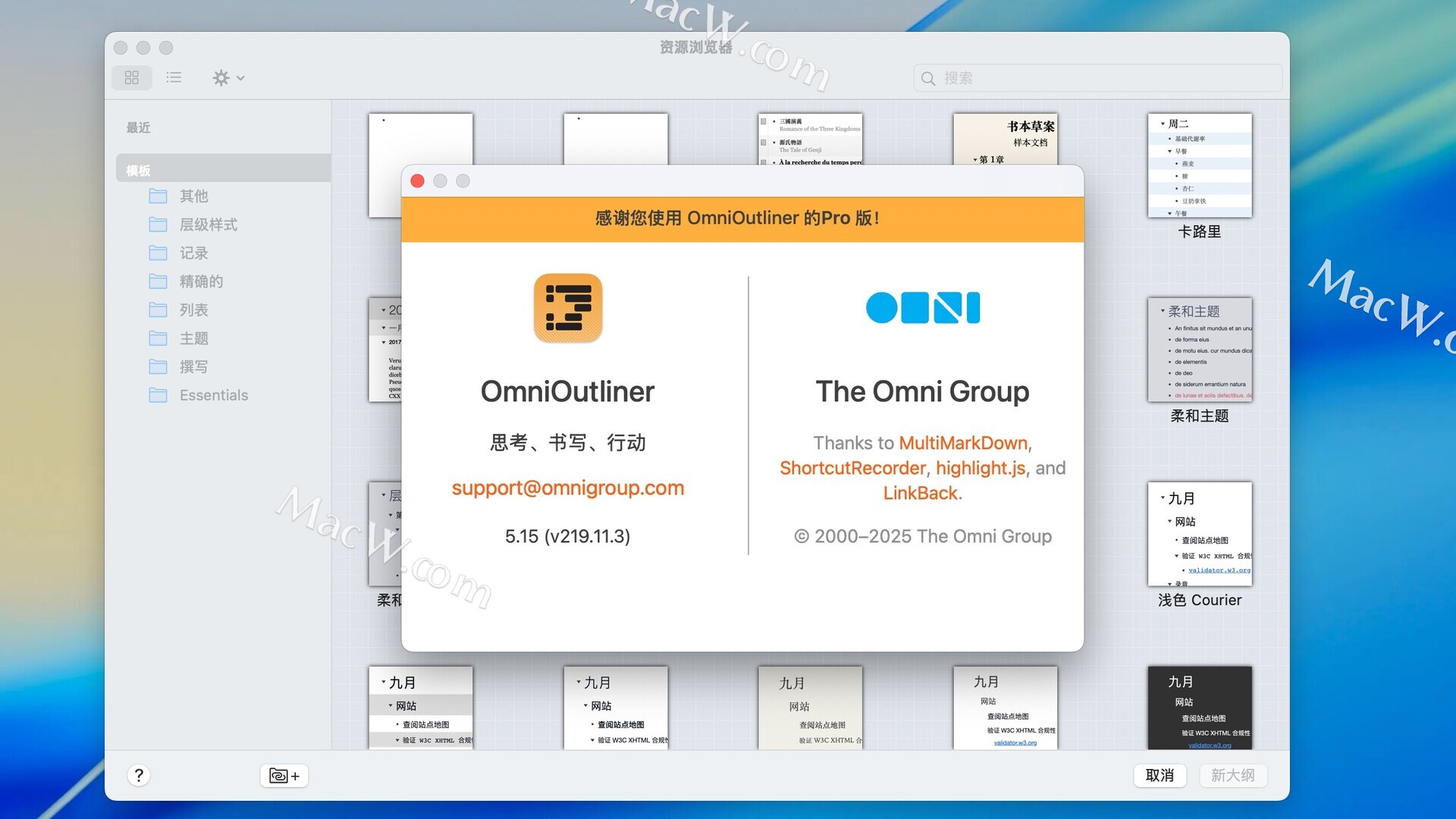Click the support@omnigroup.com email link
The width and height of the screenshot is (1456, 819).
(567, 488)
